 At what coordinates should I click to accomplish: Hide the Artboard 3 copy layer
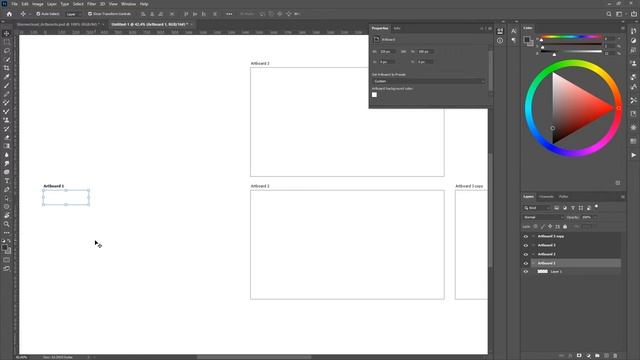tap(526, 236)
